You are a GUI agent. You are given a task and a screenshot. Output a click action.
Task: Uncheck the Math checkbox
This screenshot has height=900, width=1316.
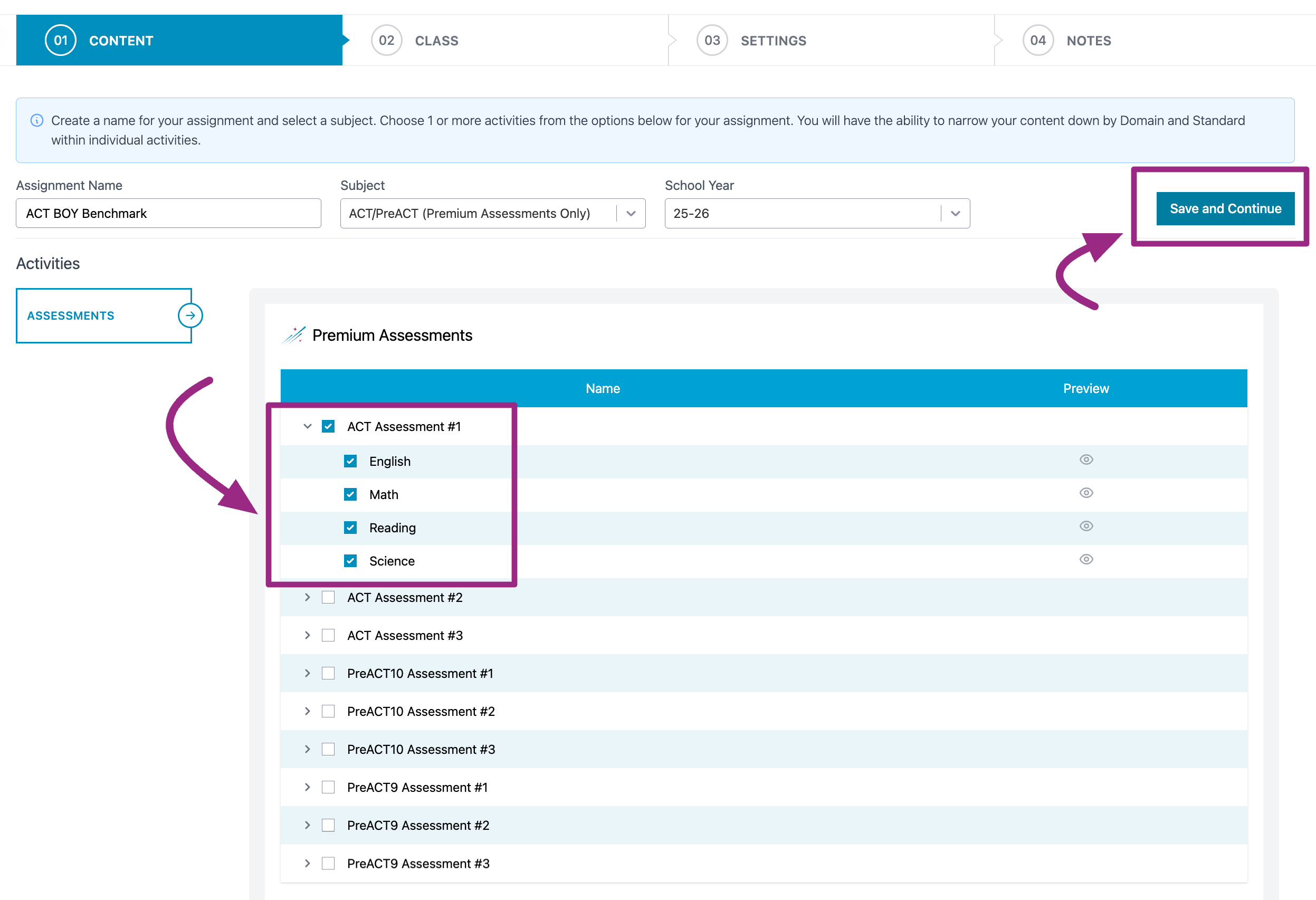point(350,495)
